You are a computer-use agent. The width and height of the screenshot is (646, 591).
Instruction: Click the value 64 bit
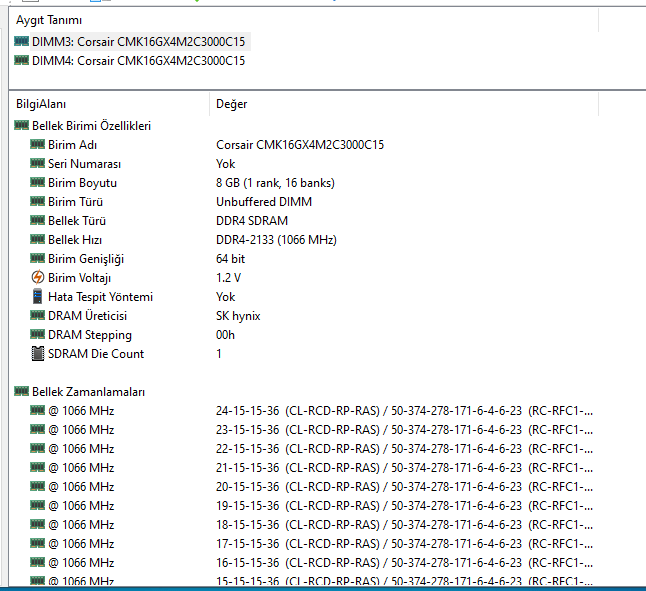click(x=230, y=259)
